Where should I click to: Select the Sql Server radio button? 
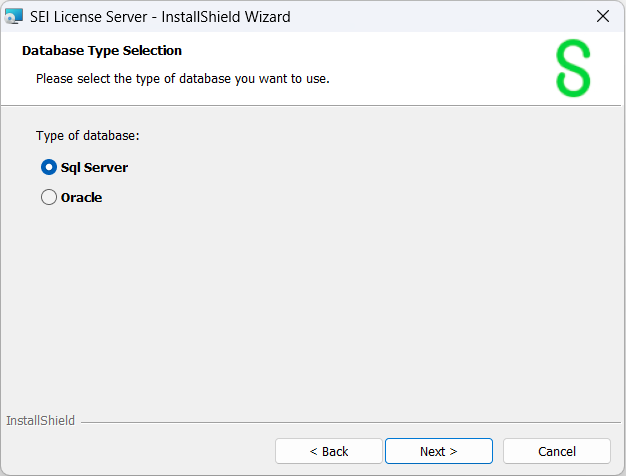point(49,167)
